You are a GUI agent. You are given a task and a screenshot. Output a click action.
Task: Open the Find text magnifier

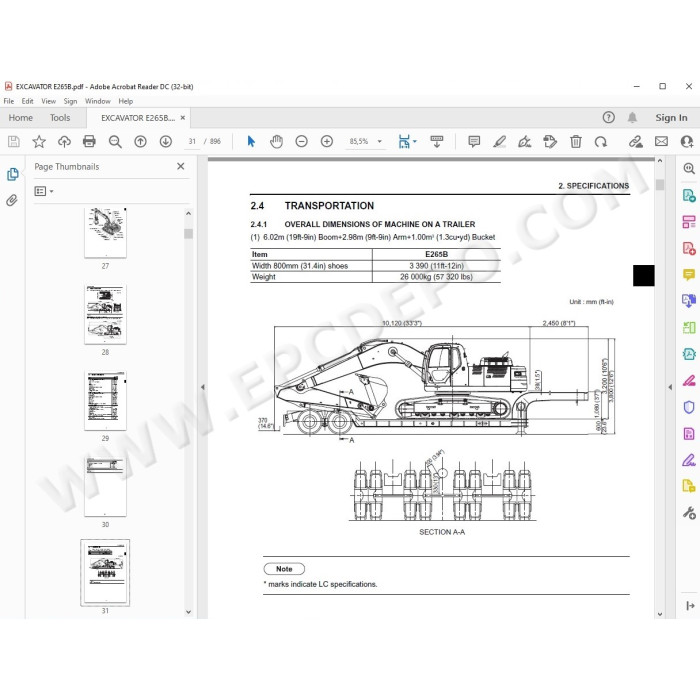coord(115,142)
